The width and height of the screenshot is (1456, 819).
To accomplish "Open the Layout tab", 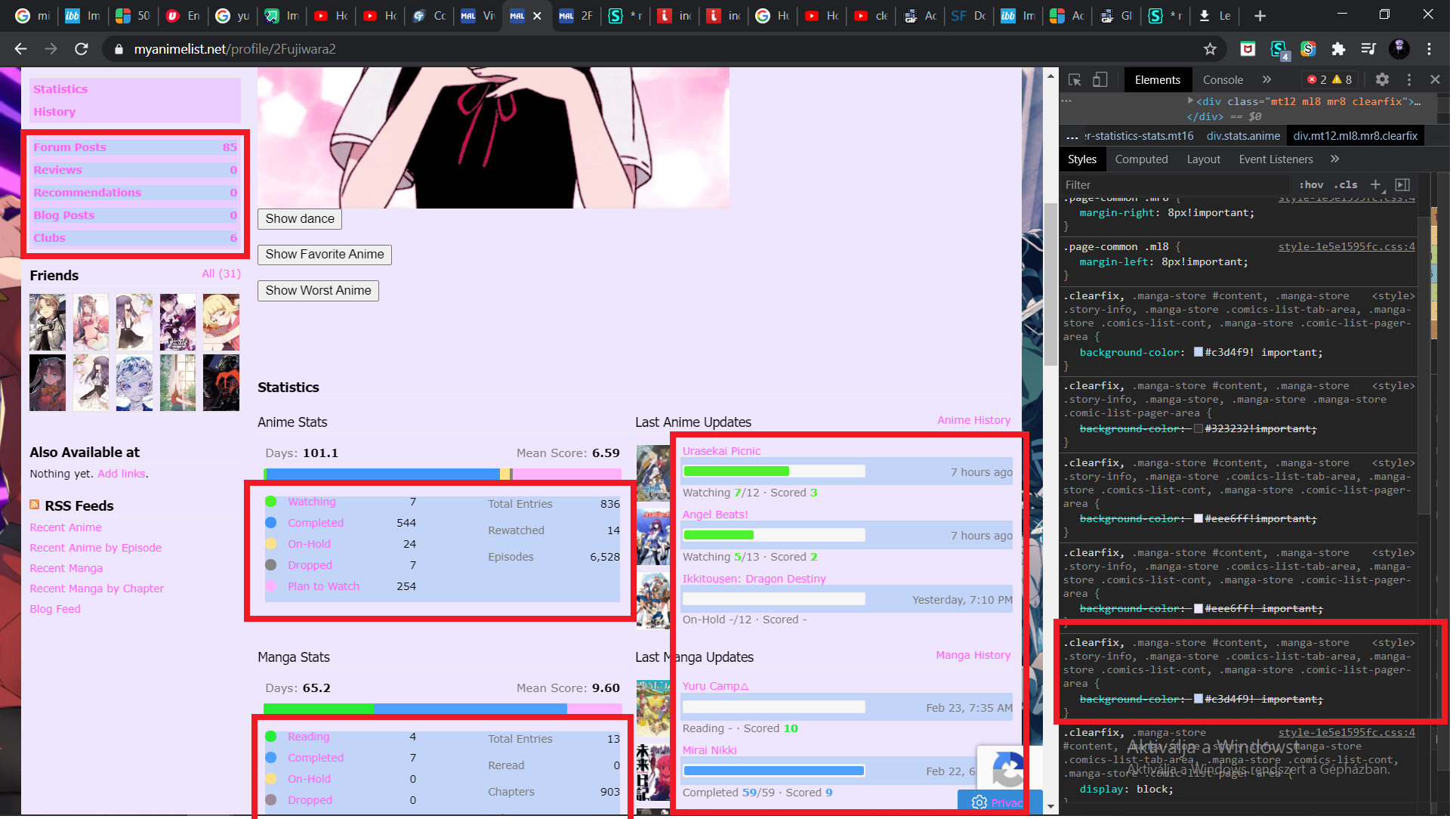I will point(1203,159).
